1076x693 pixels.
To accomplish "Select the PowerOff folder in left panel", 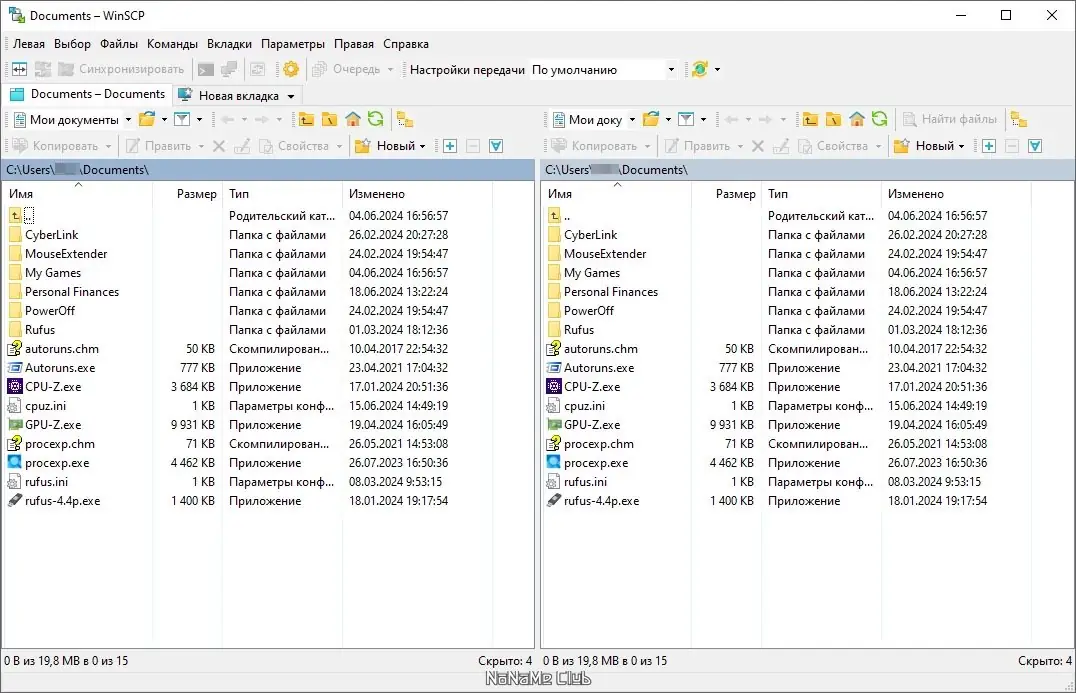I will (x=49, y=311).
